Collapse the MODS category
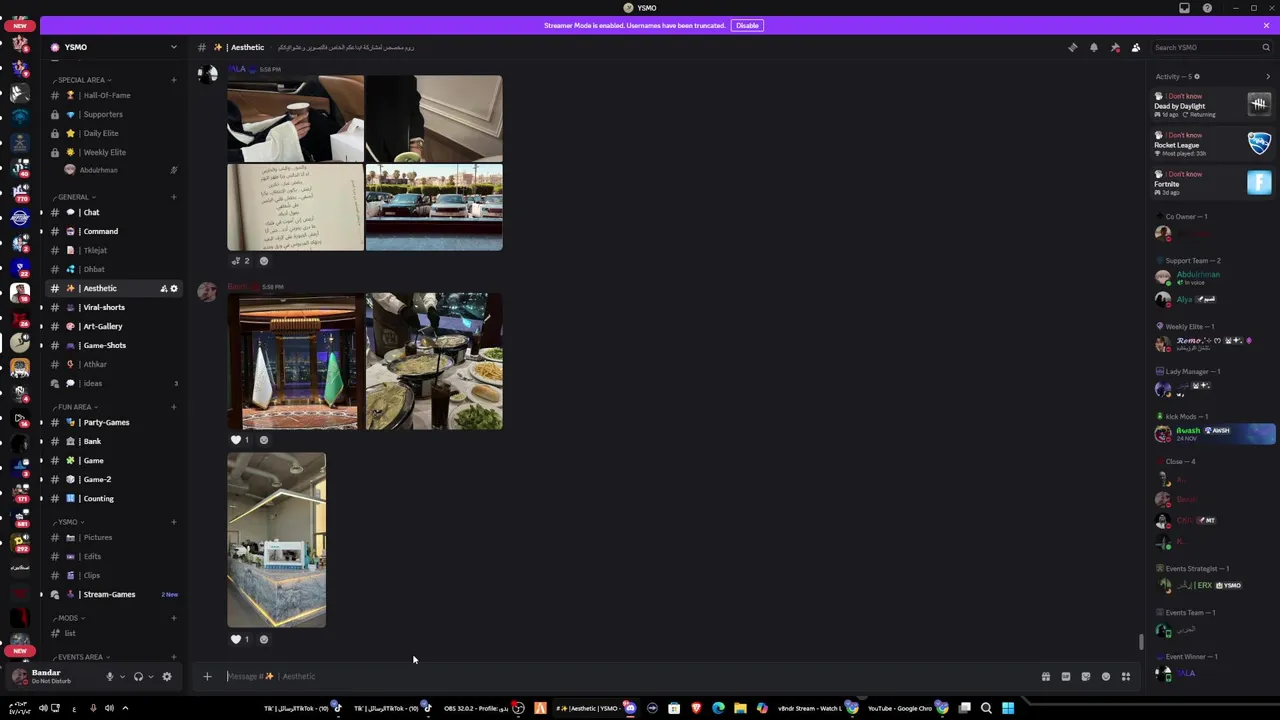This screenshot has height=720, width=1280. [68, 618]
